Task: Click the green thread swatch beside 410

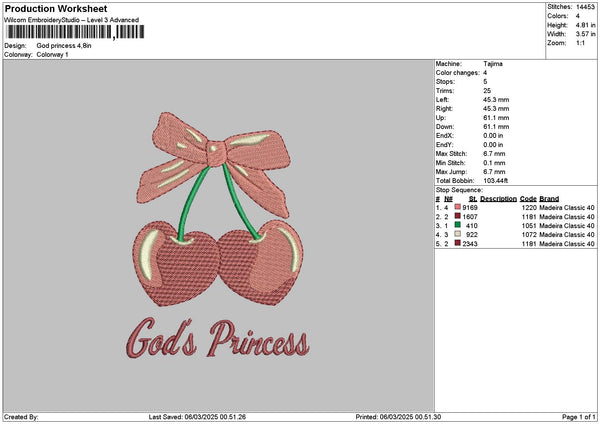Action: pos(457,225)
